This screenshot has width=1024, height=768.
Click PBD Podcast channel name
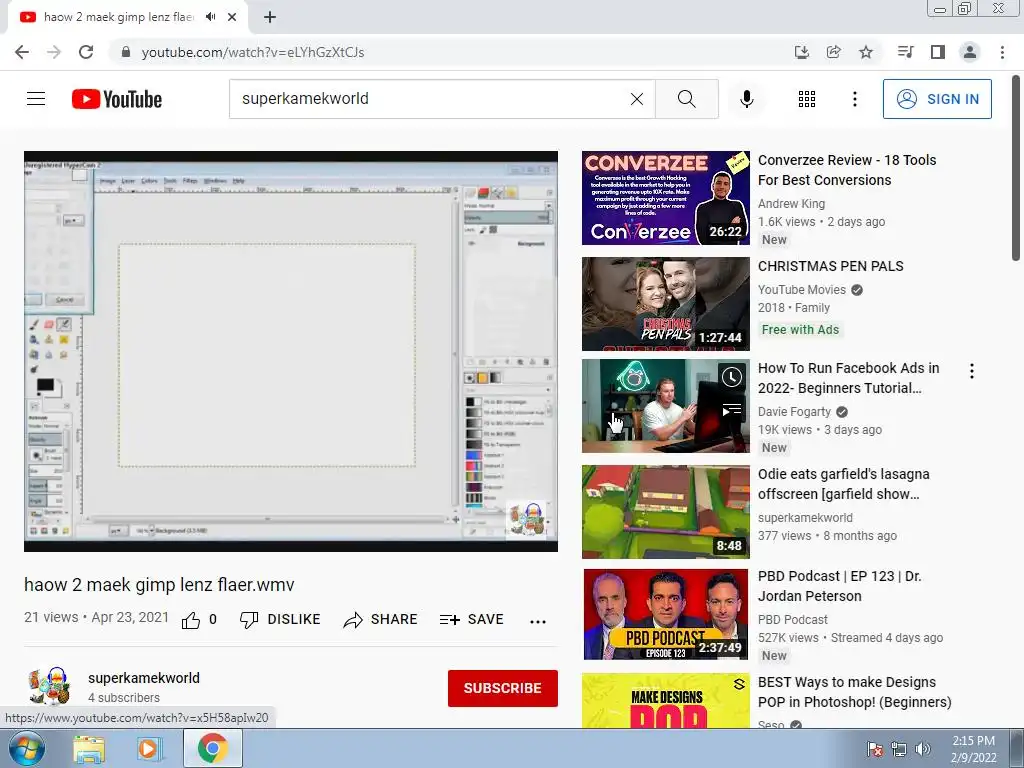click(x=792, y=620)
